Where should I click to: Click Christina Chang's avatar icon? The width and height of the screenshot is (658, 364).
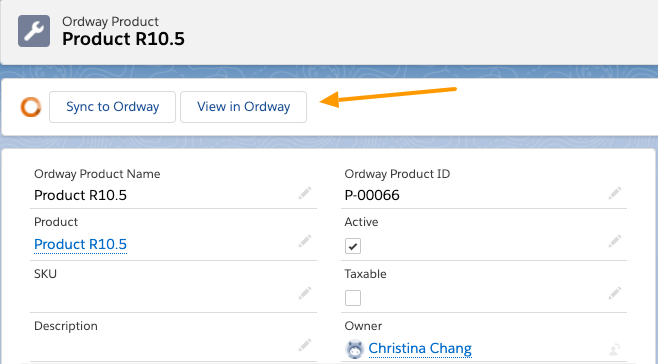[x=355, y=349]
